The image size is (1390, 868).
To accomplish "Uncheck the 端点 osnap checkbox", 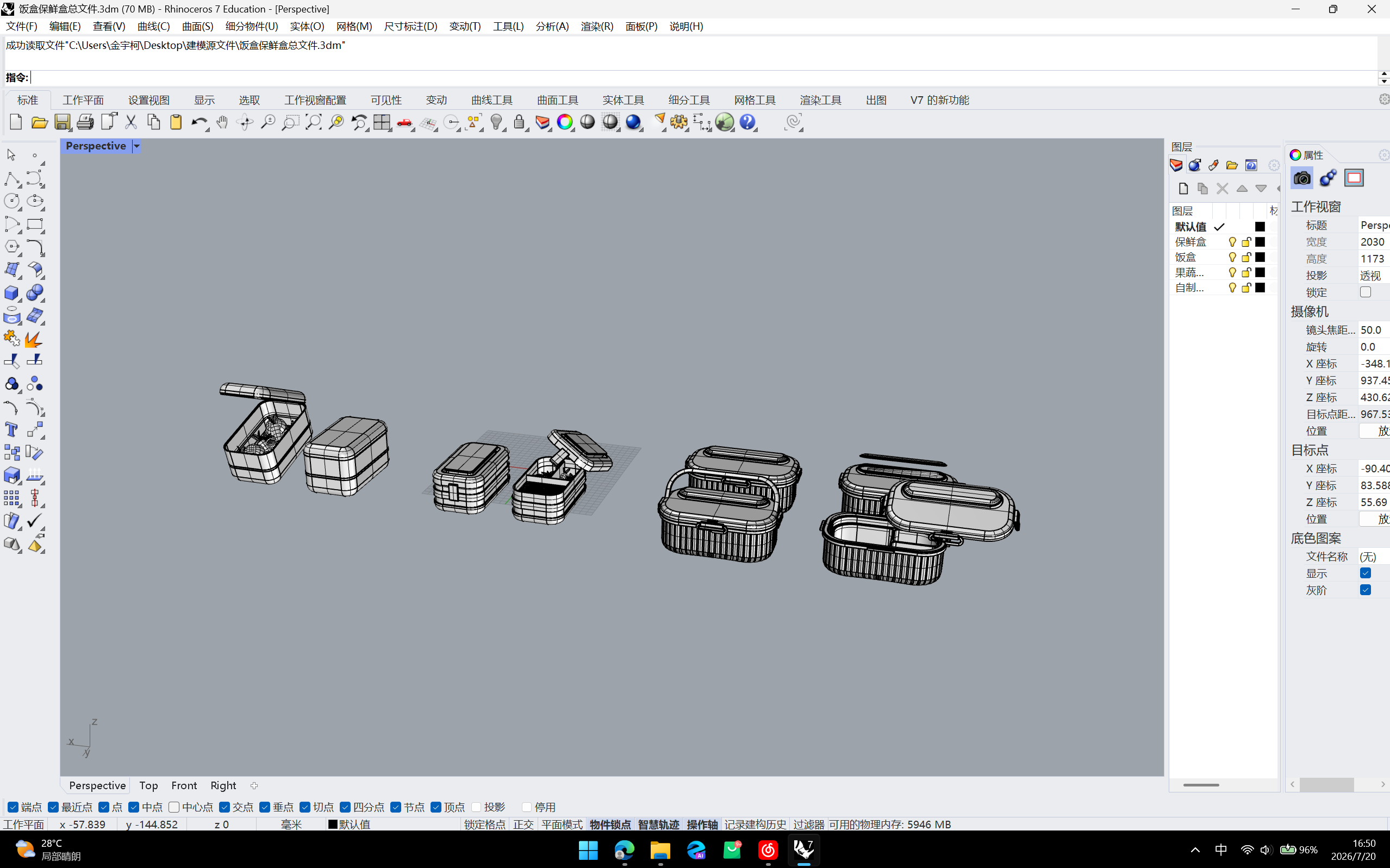I will coord(13,807).
